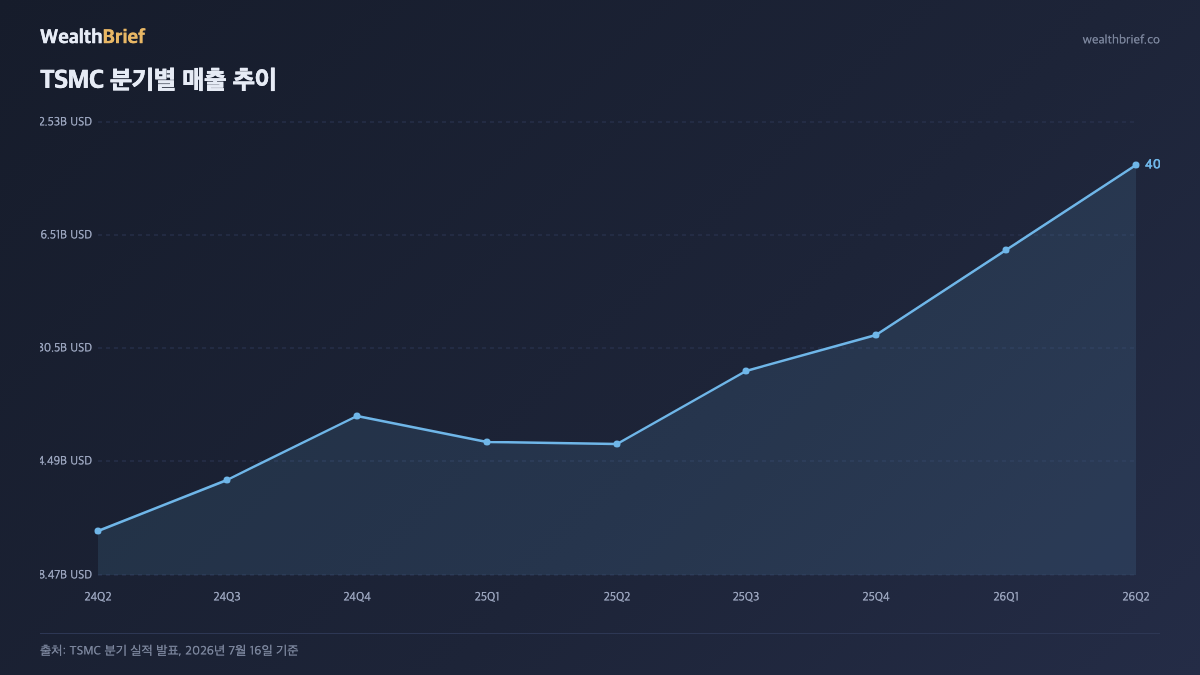Click the 30.5B USD y-axis label
Image resolution: width=1200 pixels, height=675 pixels.
pyautogui.click(x=66, y=348)
